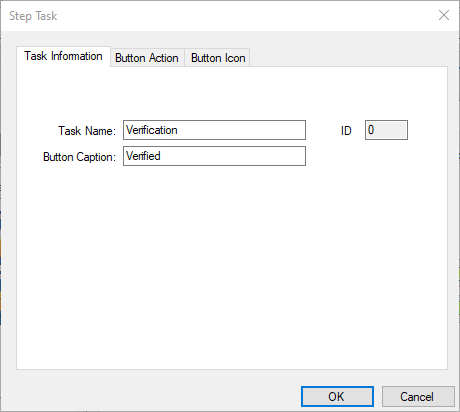
Task: Click the Step Task title bar text
Action: pos(33,16)
